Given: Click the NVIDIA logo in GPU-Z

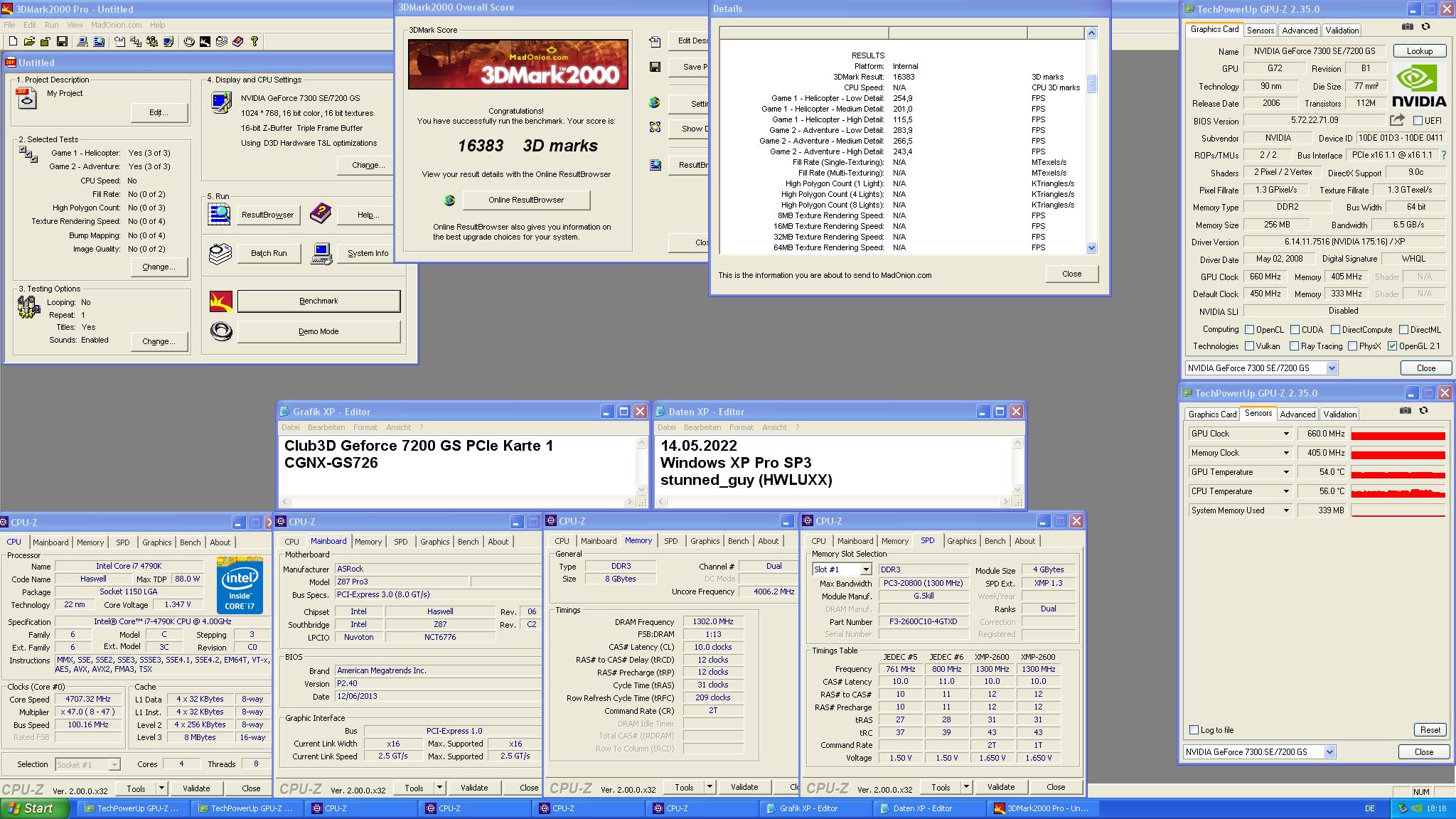Looking at the screenshot, I should (x=1419, y=86).
